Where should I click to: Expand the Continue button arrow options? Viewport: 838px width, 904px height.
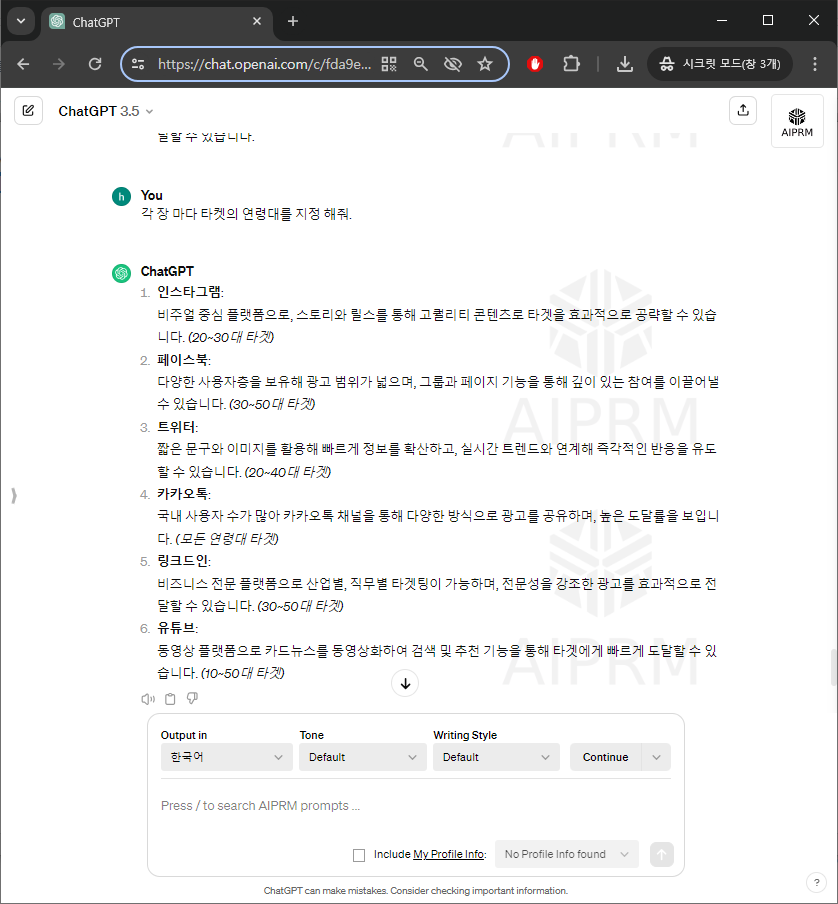point(656,757)
